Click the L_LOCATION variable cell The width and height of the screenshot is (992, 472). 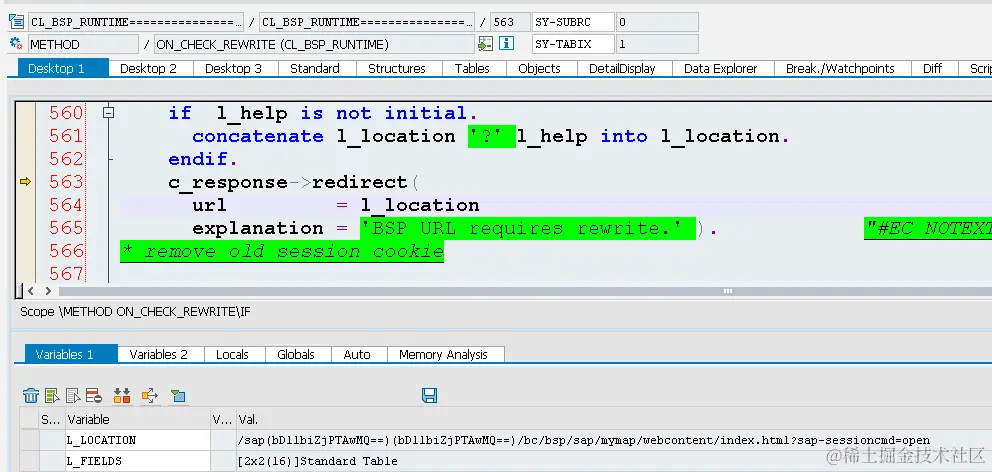pos(137,440)
